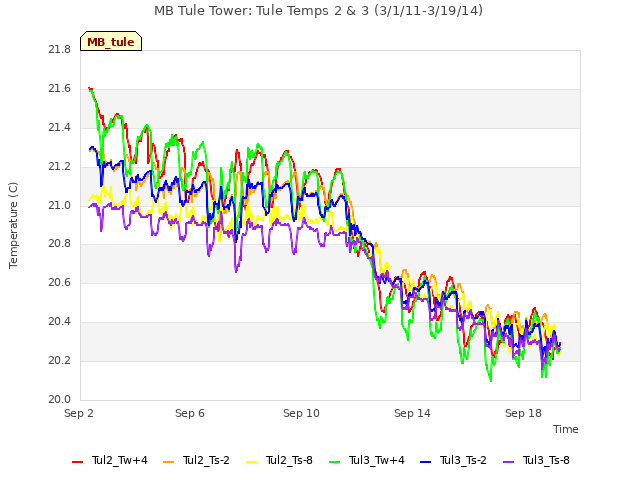Click the 21.4 y-axis tick label
The width and height of the screenshot is (640, 480).
click(x=60, y=128)
